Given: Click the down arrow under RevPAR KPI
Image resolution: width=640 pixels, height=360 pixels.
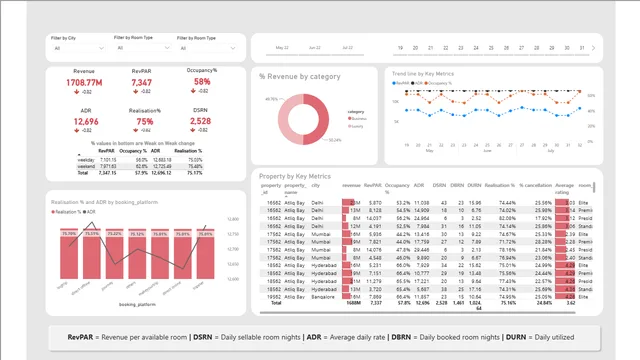Looking at the screenshot, I should point(136,91).
